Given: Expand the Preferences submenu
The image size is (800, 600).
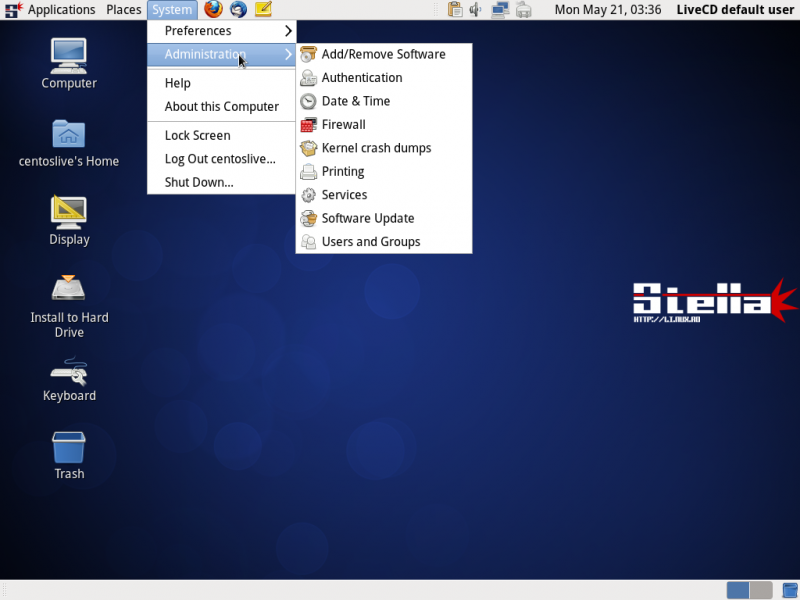Looking at the screenshot, I should pos(221,31).
